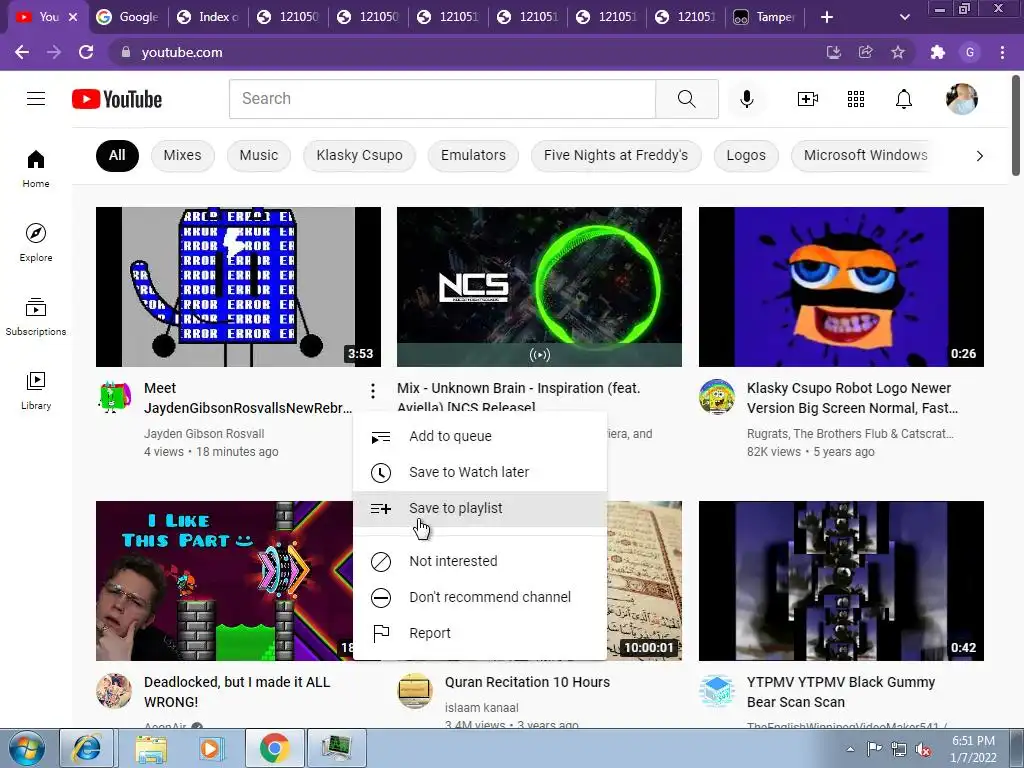Open Meet JaydenGibson video thumbnail
This screenshot has width=1024, height=768.
(238, 287)
